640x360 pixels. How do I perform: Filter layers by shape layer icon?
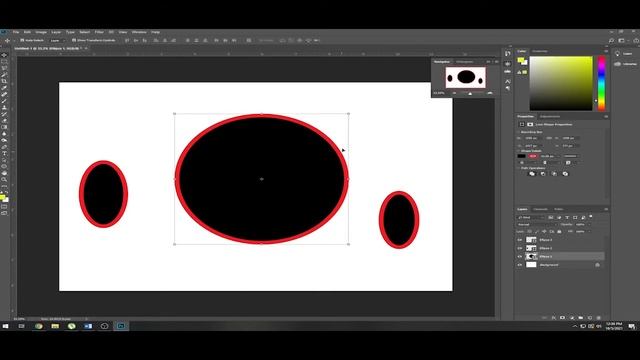pos(575,218)
